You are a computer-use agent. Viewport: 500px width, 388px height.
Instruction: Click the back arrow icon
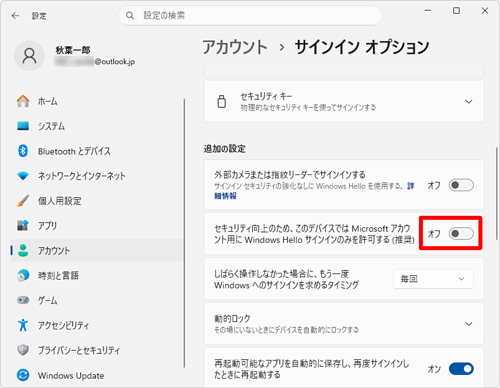pyautogui.click(x=15, y=16)
